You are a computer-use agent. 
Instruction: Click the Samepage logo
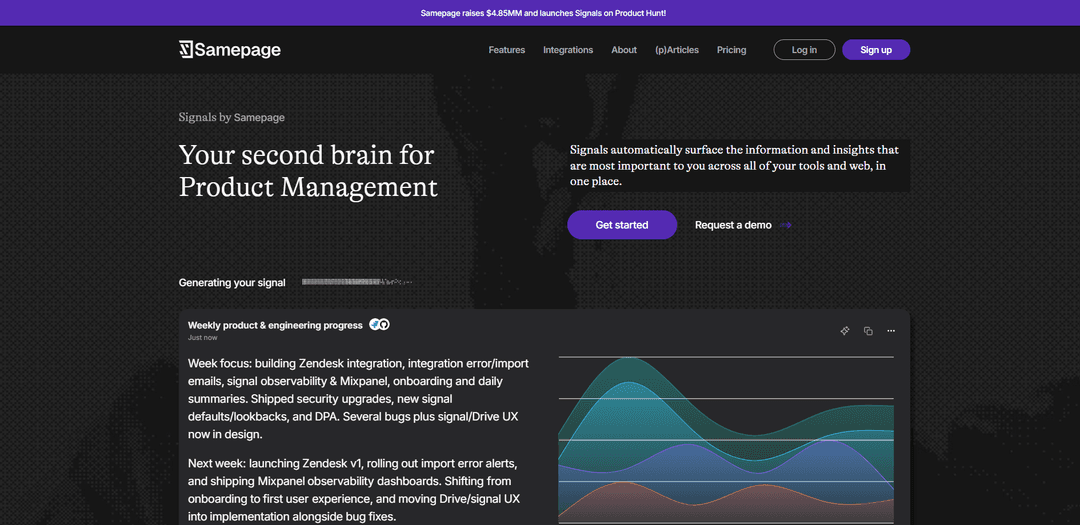point(229,50)
